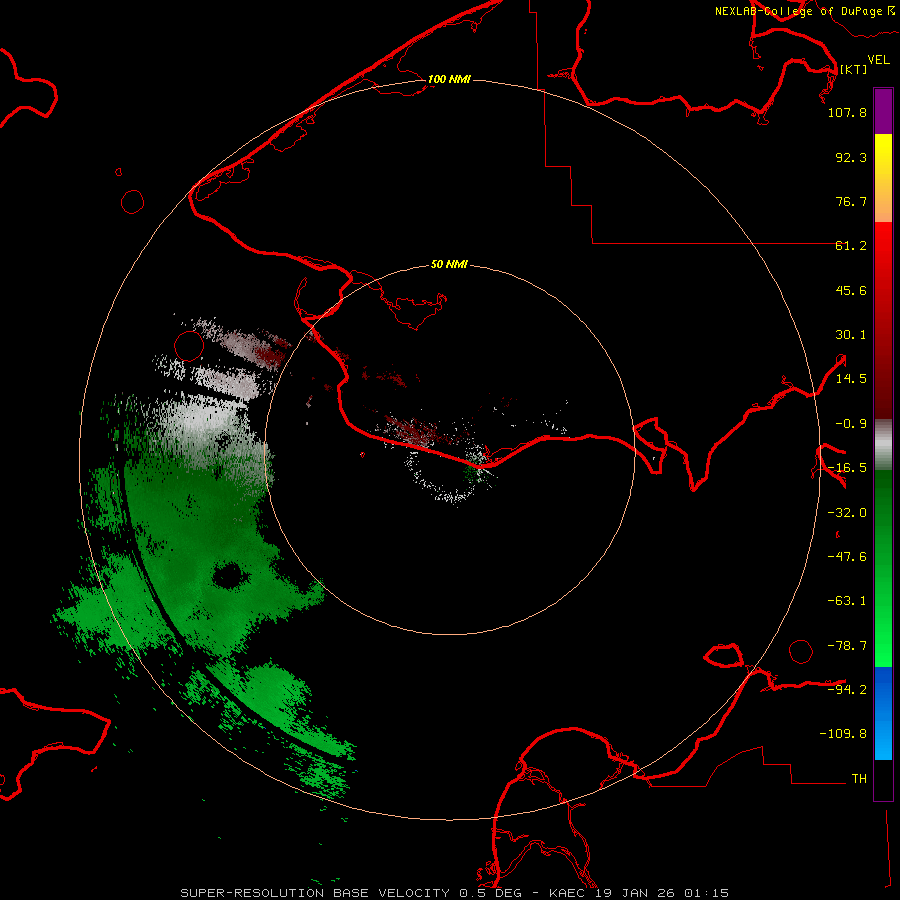The width and height of the screenshot is (900, 900).
Task: Click the Super-Resolution Base Velocity caption
Action: coord(455,893)
